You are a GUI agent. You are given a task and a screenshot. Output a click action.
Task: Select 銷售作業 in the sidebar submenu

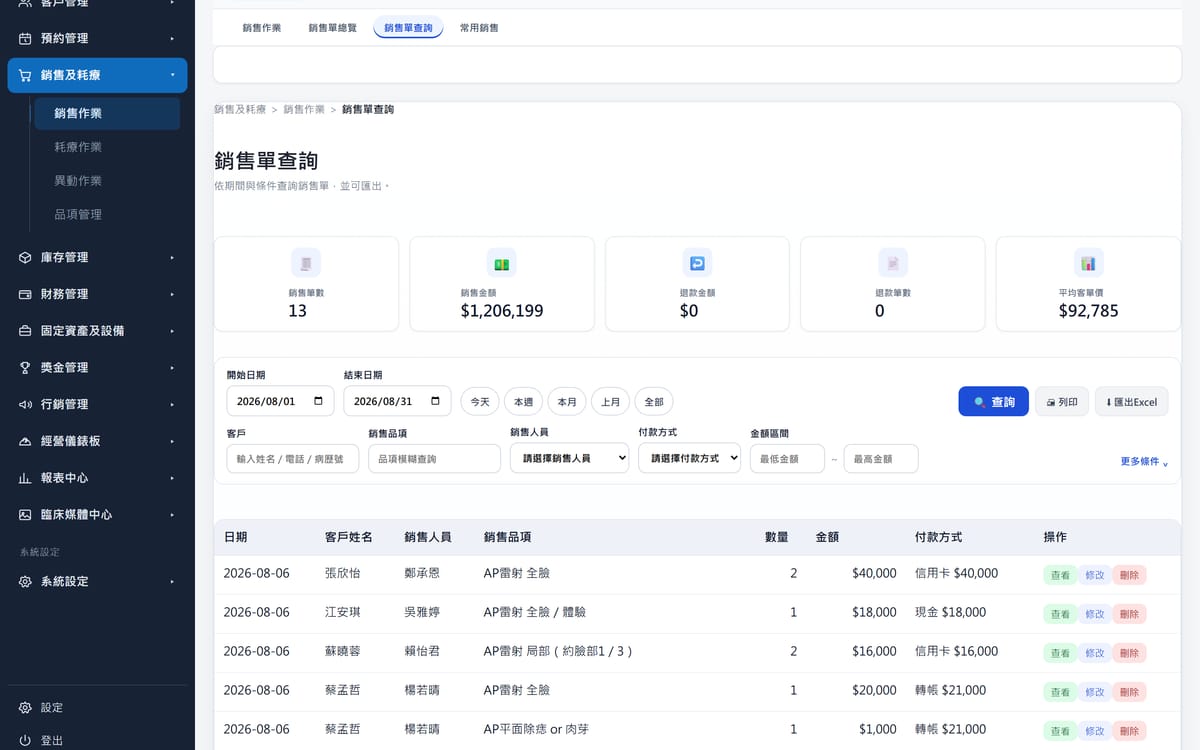107,114
